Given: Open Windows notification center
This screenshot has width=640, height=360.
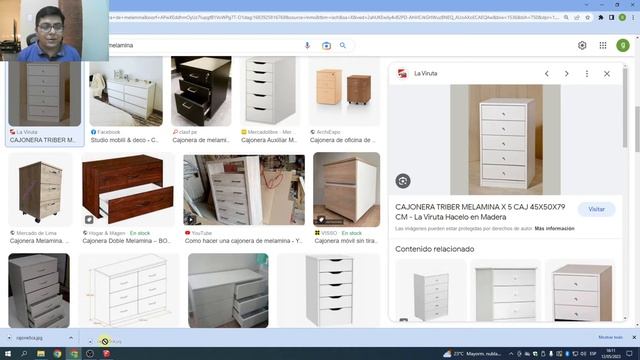Looking at the screenshot, I should [x=629, y=353].
